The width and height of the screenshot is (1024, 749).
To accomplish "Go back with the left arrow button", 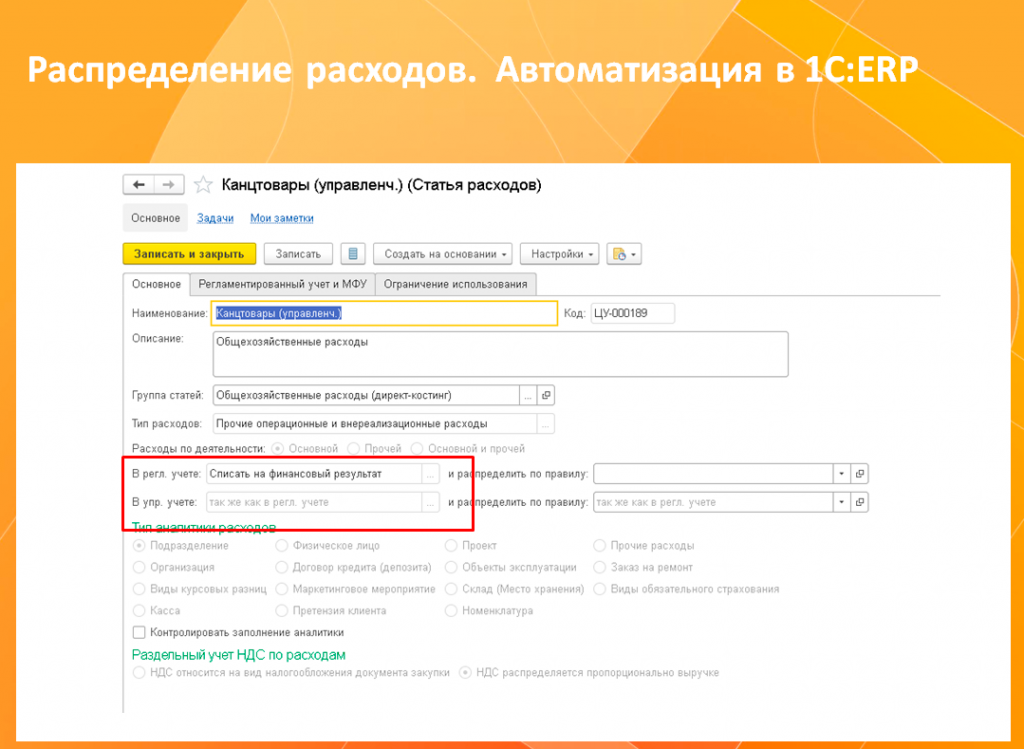I will (x=138, y=185).
